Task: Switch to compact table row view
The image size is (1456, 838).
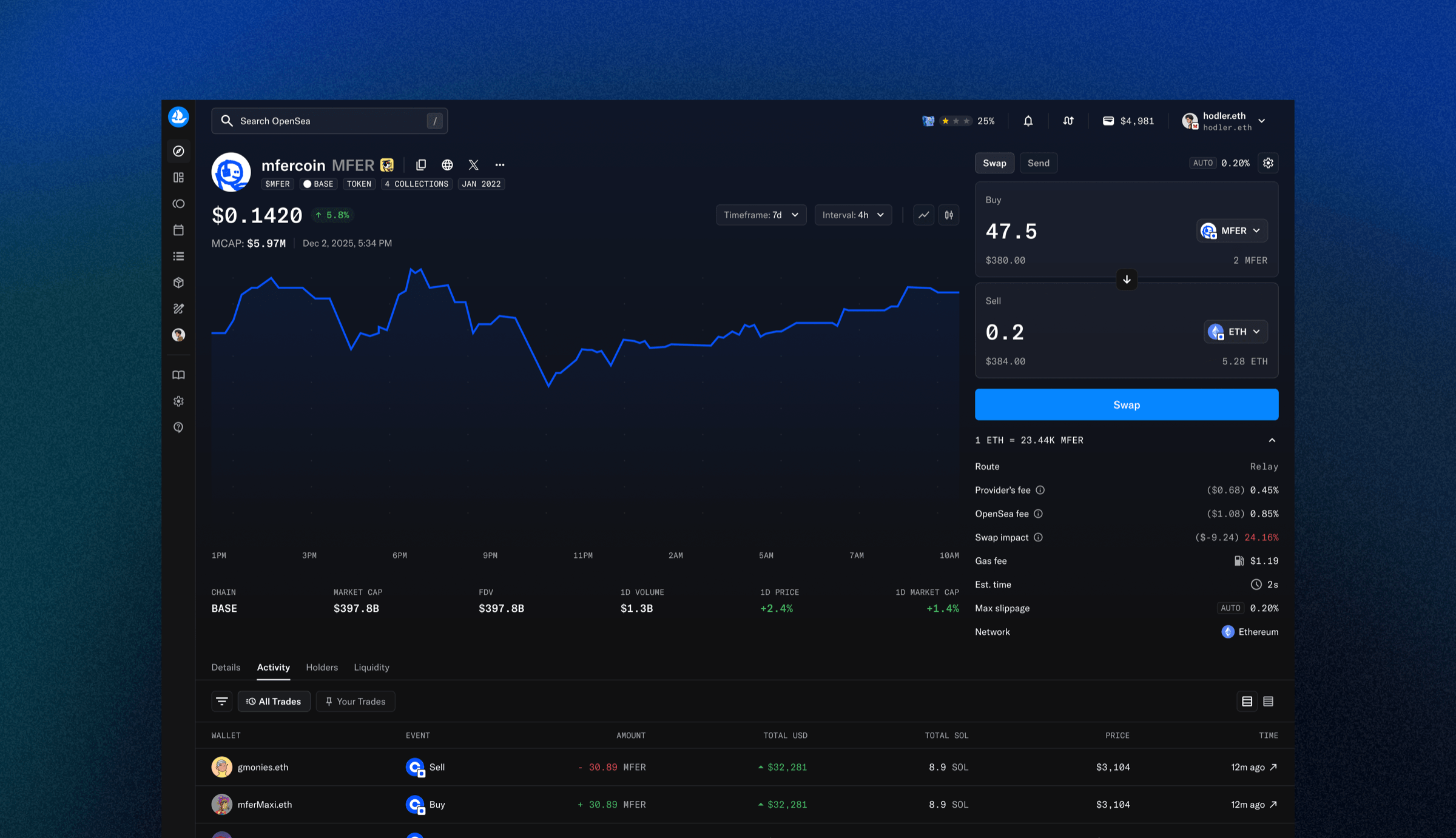Action: [1268, 702]
